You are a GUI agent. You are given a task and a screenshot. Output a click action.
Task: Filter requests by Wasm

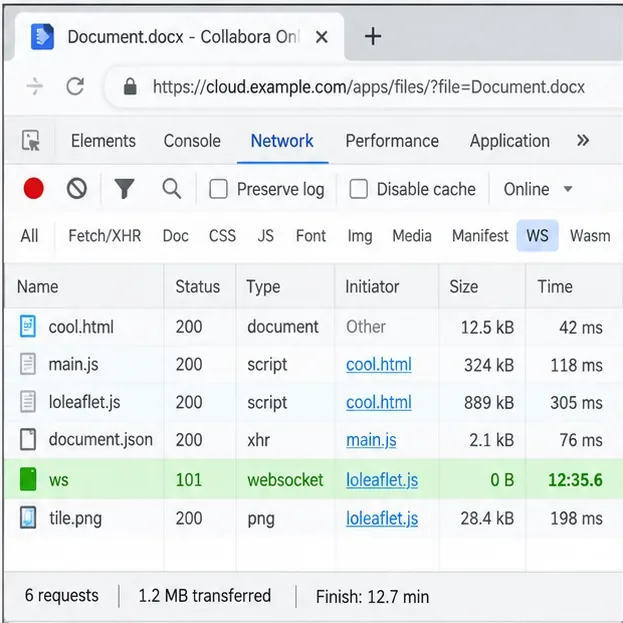click(590, 236)
